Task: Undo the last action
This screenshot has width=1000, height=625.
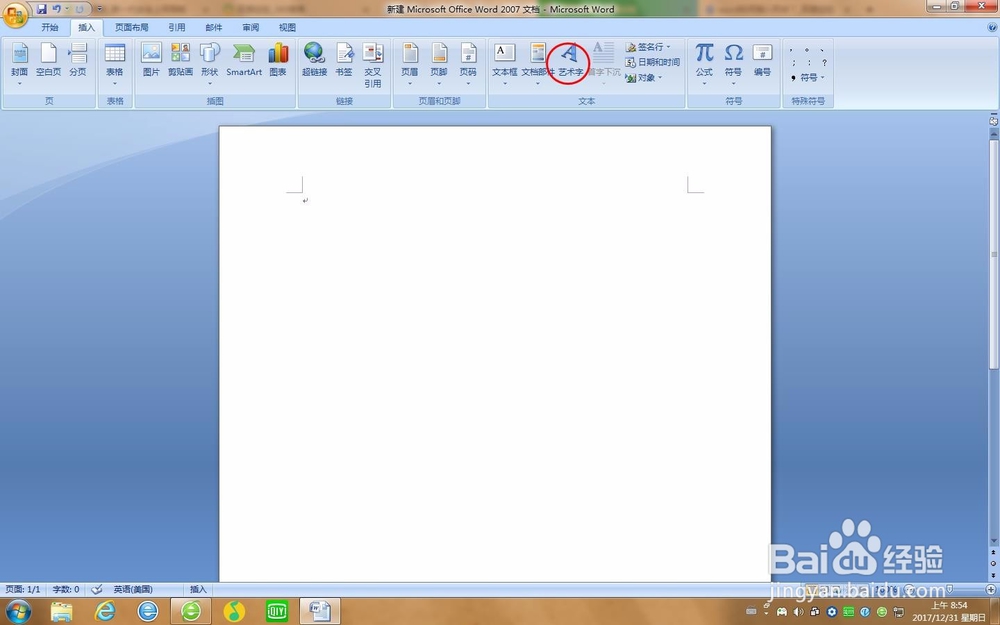Action: 57,9
